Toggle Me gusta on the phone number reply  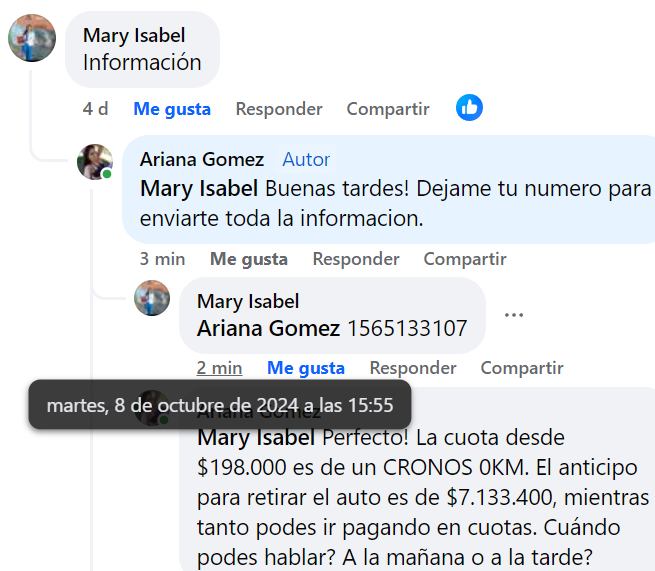(x=305, y=368)
